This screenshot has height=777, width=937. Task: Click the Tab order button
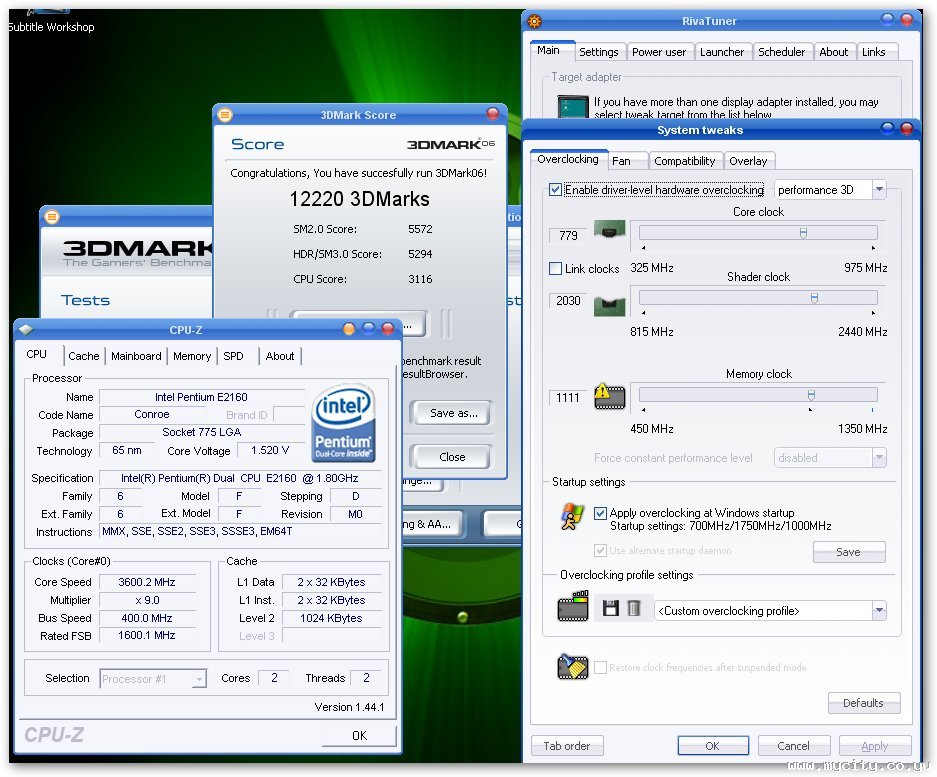point(567,746)
